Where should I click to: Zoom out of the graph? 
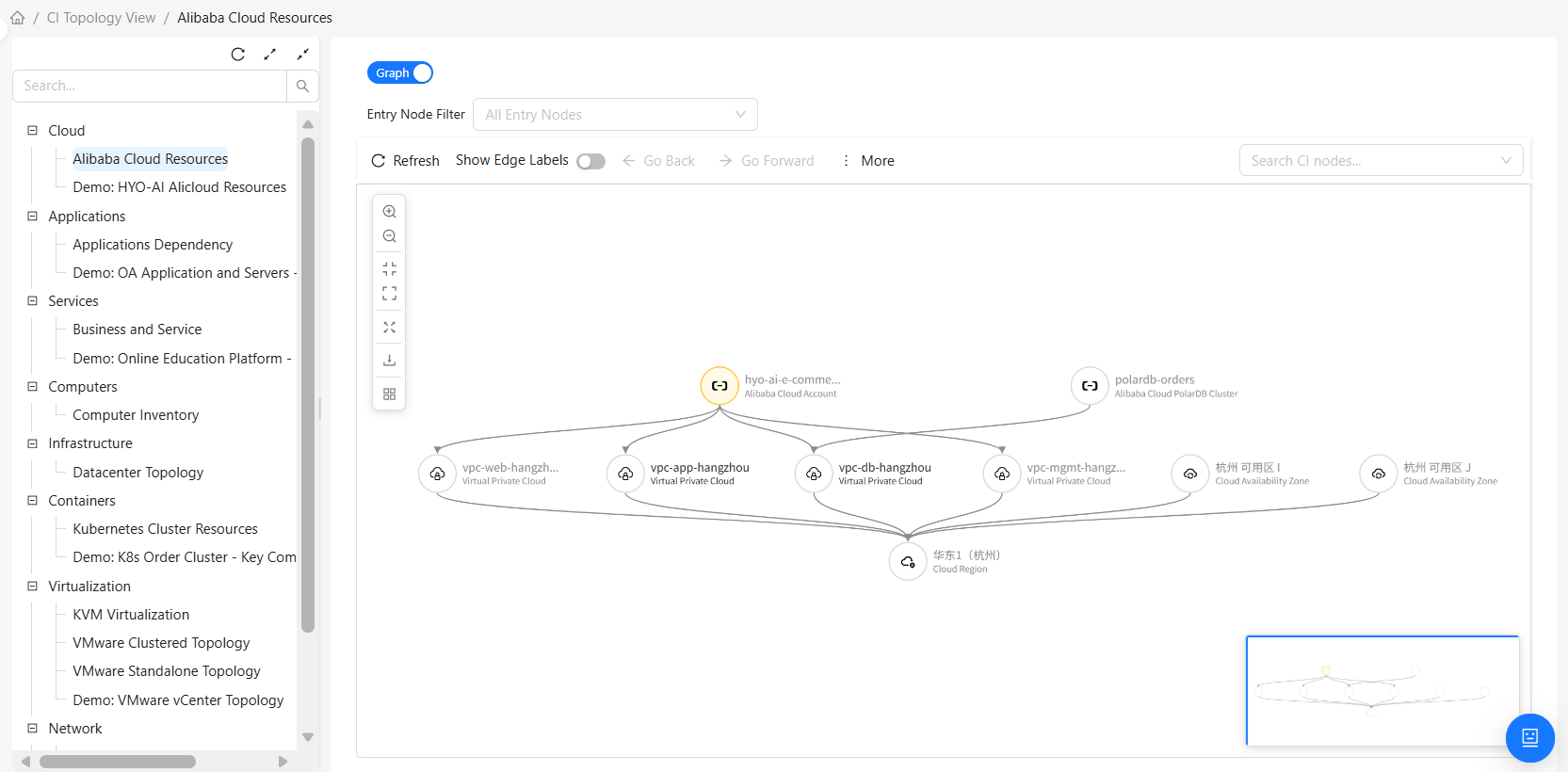389,236
